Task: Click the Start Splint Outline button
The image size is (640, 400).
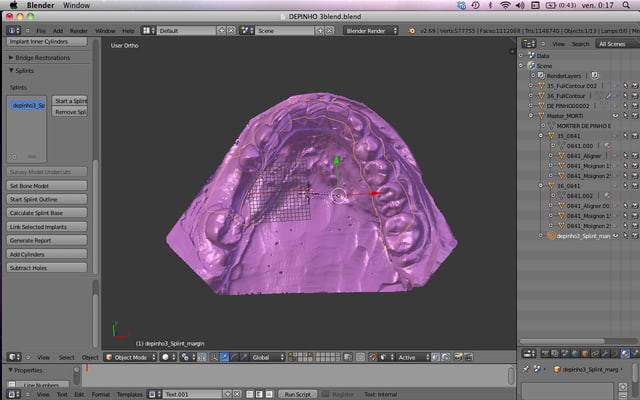Action: coord(47,199)
